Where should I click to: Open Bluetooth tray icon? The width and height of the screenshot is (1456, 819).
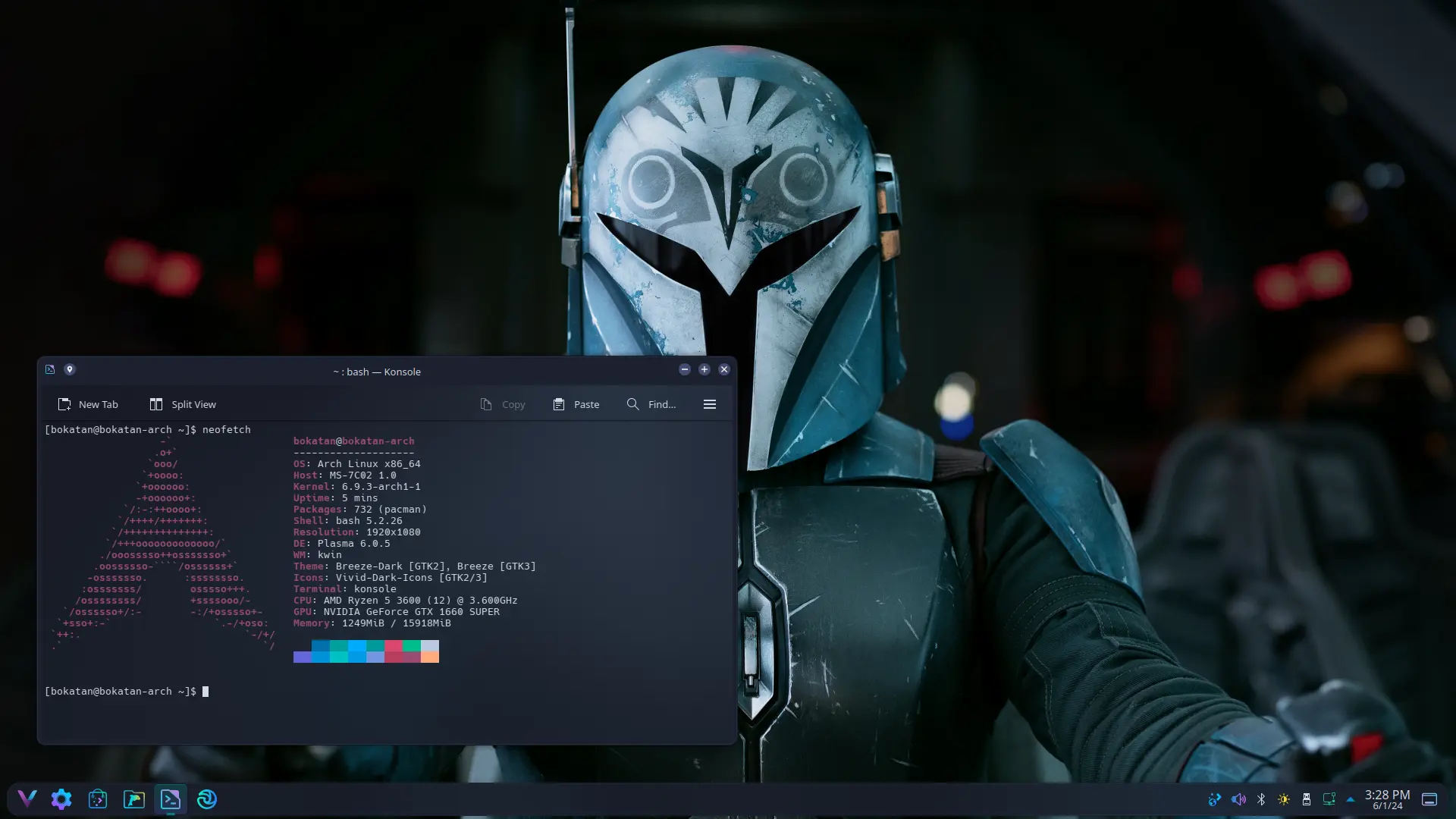click(1261, 799)
